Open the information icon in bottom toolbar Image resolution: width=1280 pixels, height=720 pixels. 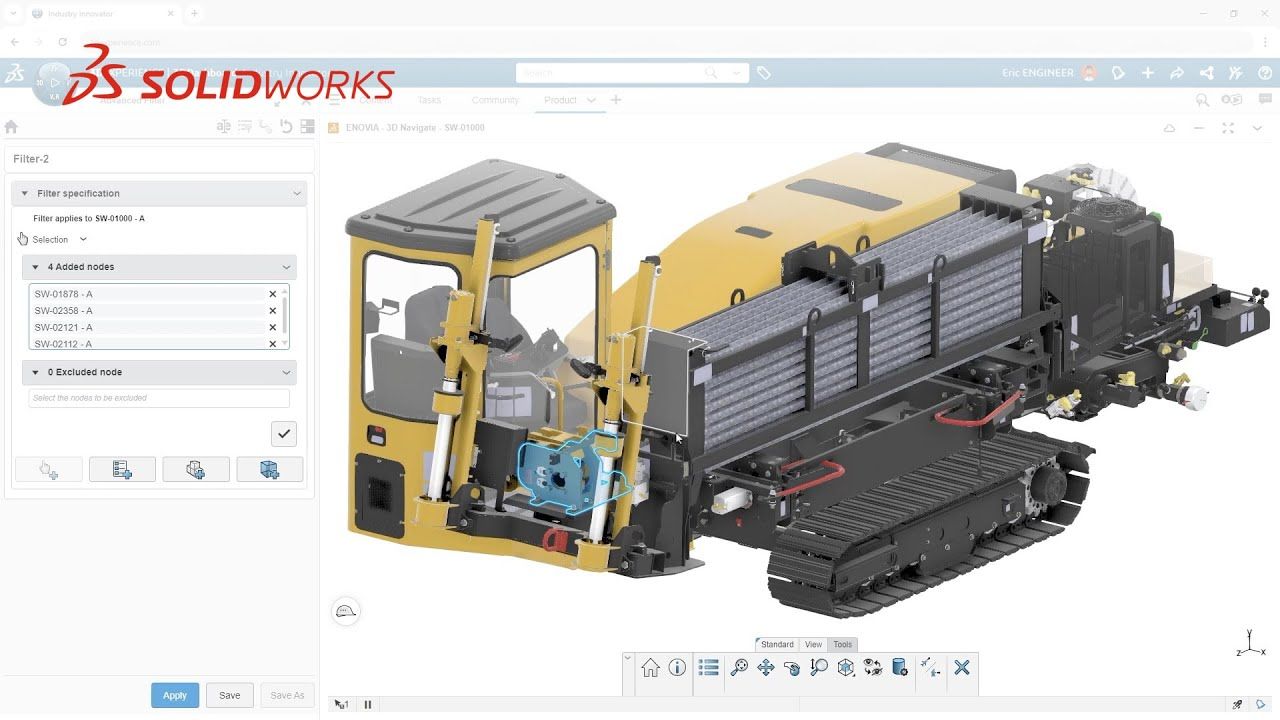(x=677, y=668)
